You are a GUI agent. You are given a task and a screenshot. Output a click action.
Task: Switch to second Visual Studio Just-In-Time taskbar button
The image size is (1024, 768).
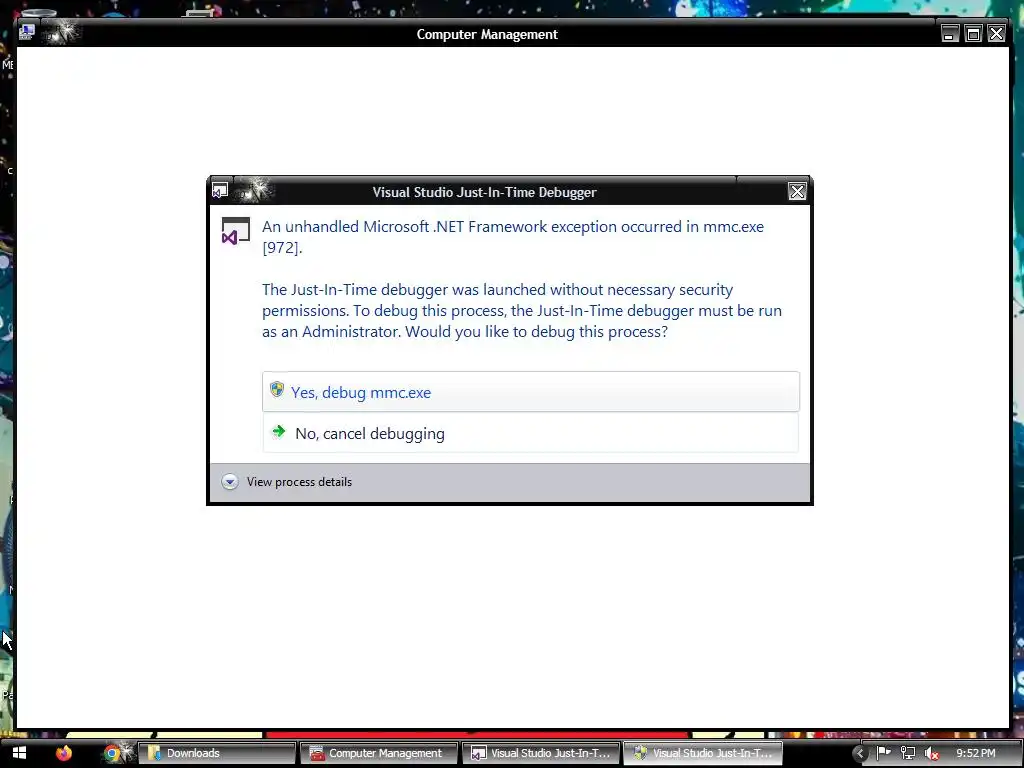[x=703, y=753]
